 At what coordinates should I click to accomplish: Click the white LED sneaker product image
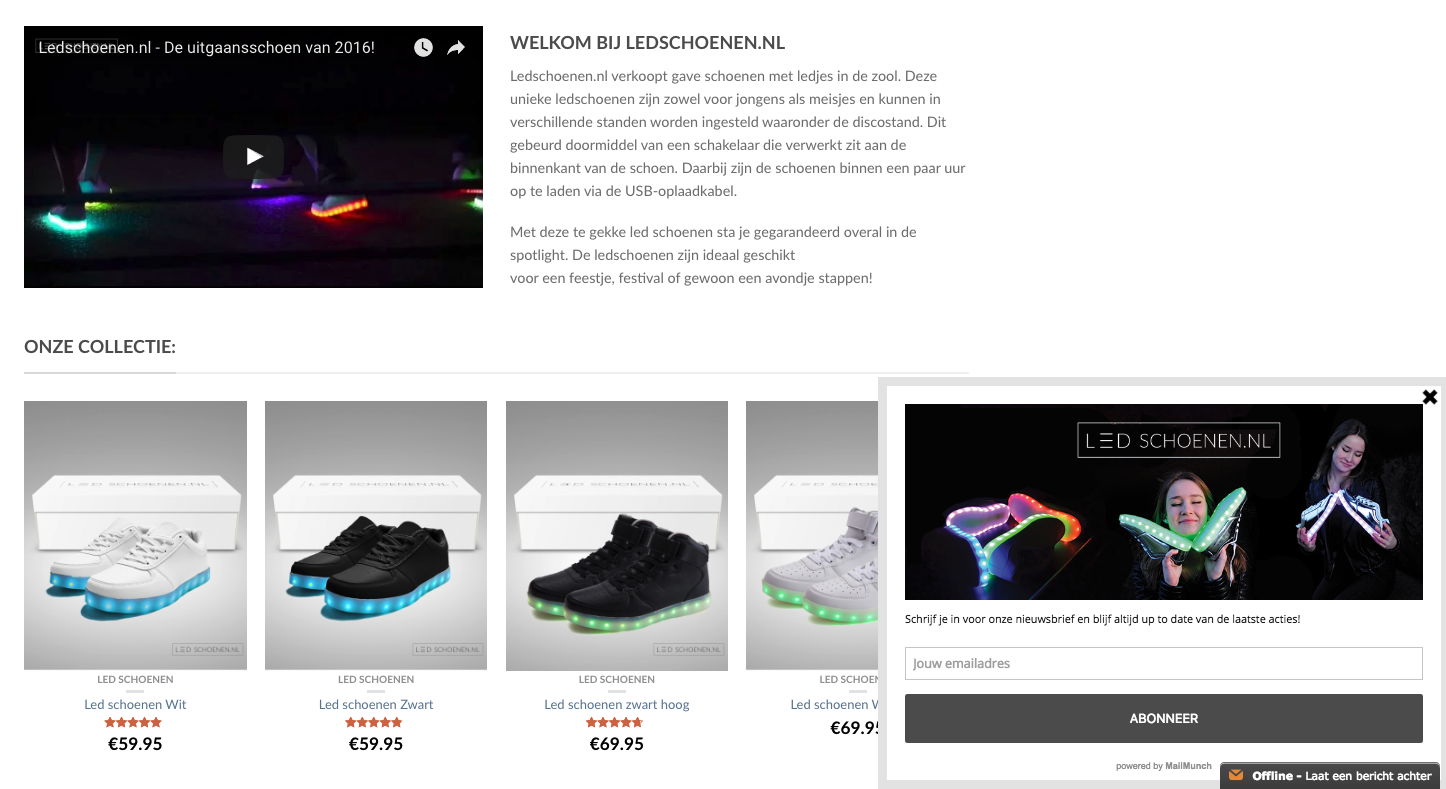pyautogui.click(x=135, y=535)
